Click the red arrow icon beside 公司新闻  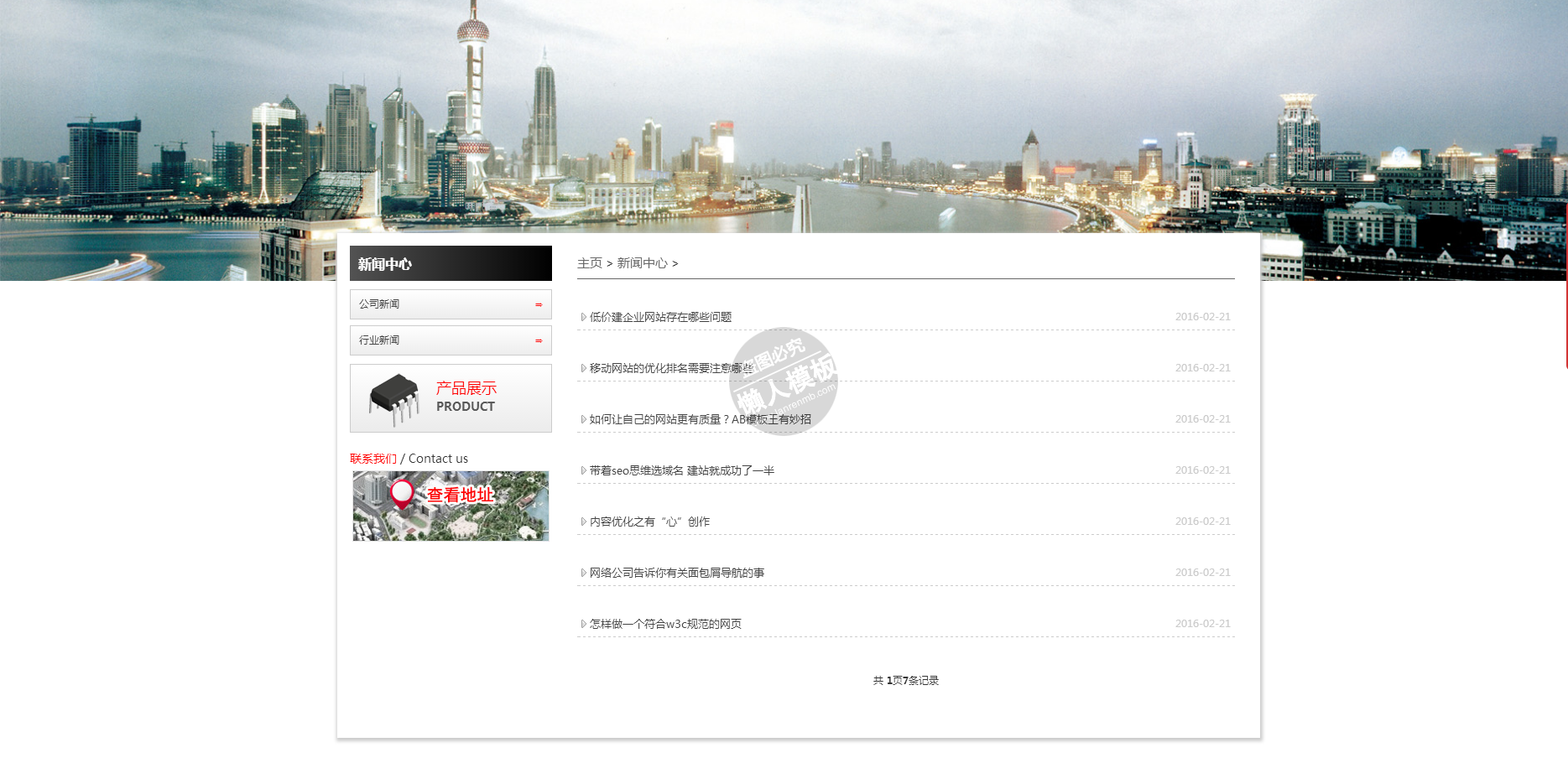click(539, 305)
